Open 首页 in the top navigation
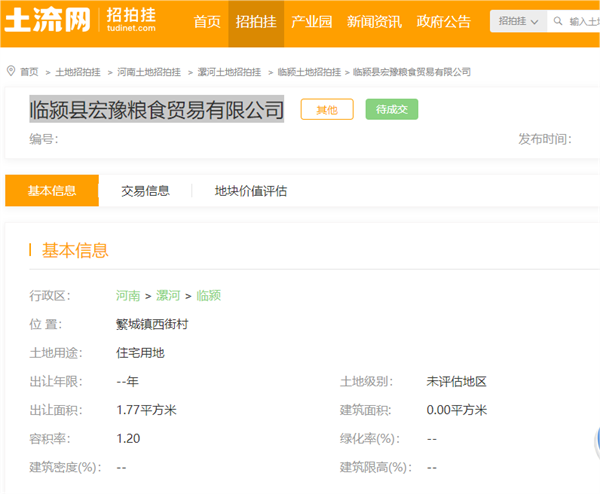 coord(207,22)
